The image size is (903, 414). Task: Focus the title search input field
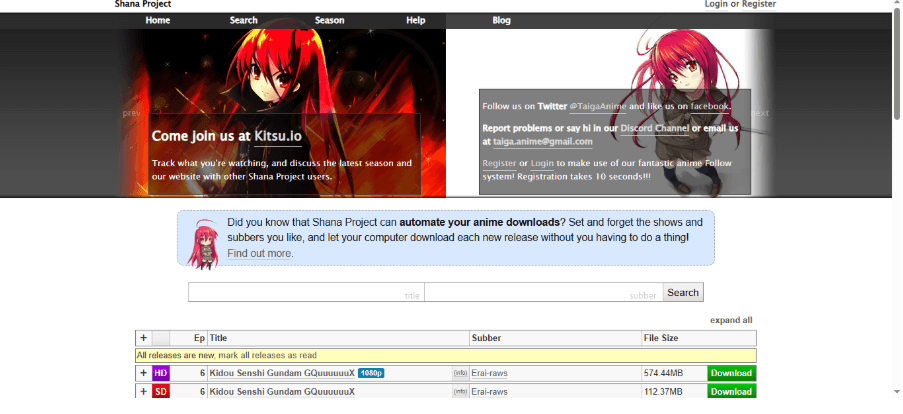click(306, 292)
